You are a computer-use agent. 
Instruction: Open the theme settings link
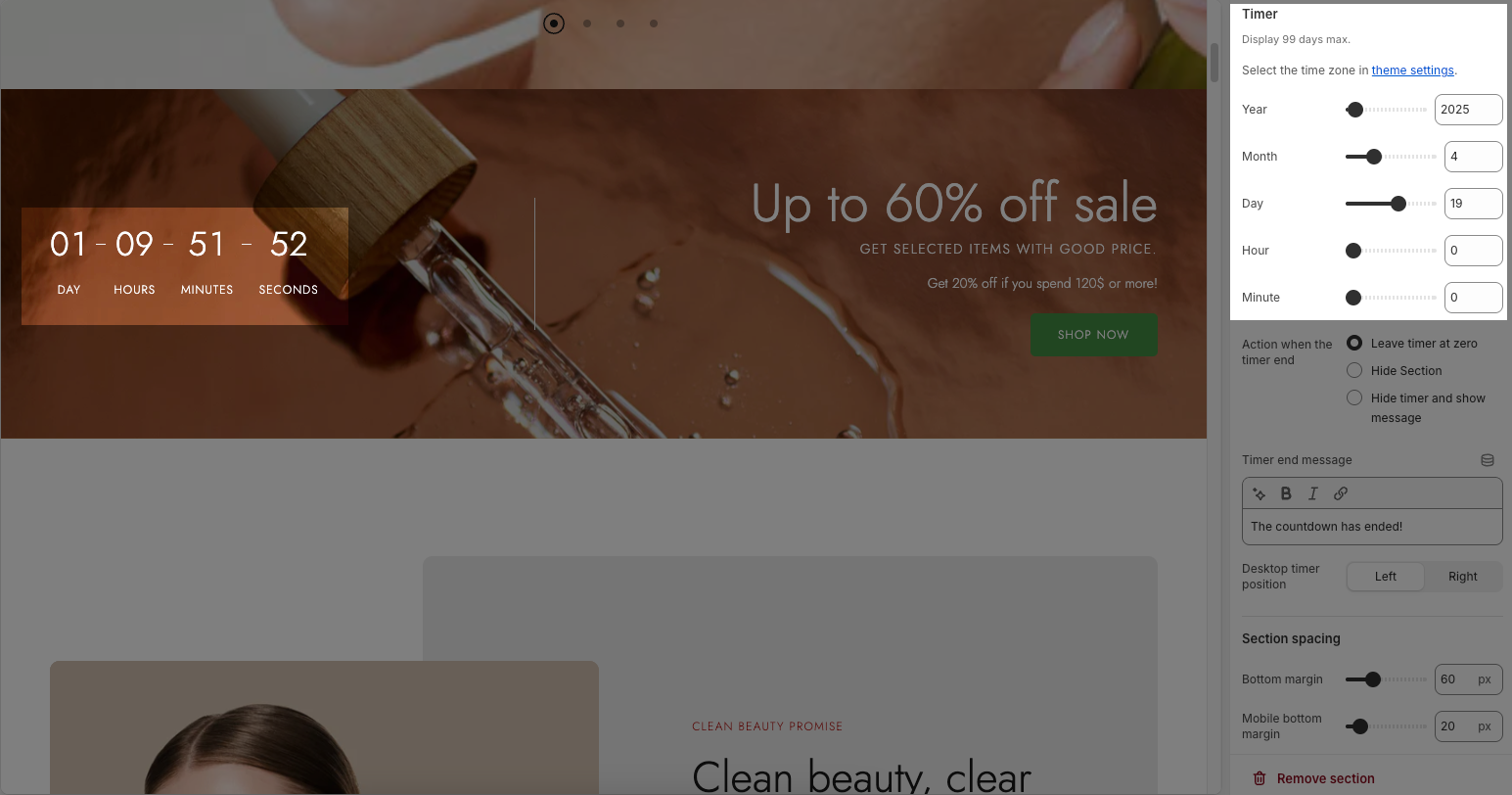(x=1412, y=70)
